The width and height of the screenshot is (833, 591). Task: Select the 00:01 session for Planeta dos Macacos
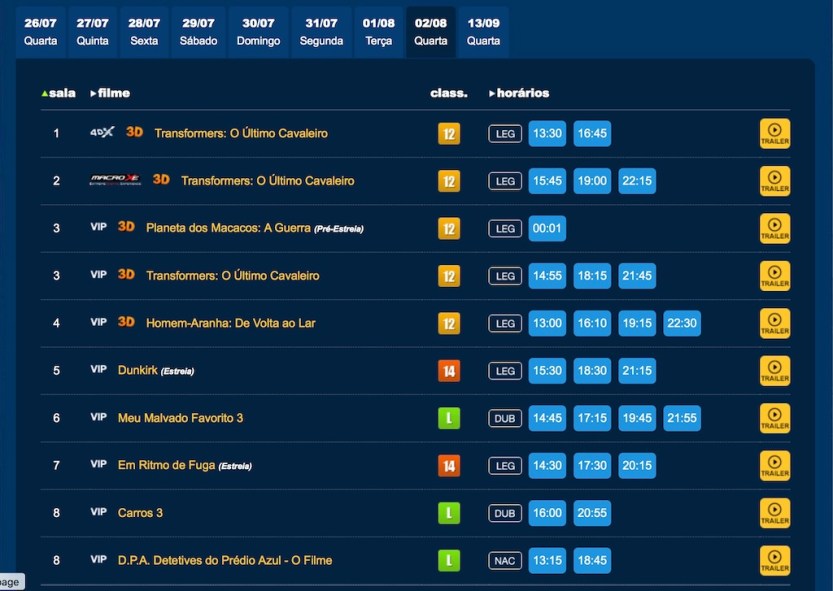coord(546,228)
